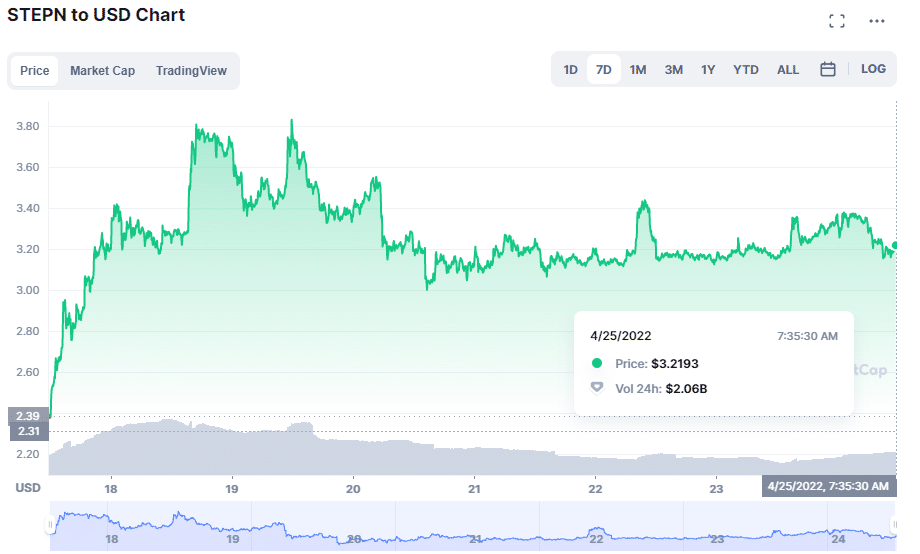
Task: Click the Vol 24h: $2.06B tooltip value
Action: 661,389
